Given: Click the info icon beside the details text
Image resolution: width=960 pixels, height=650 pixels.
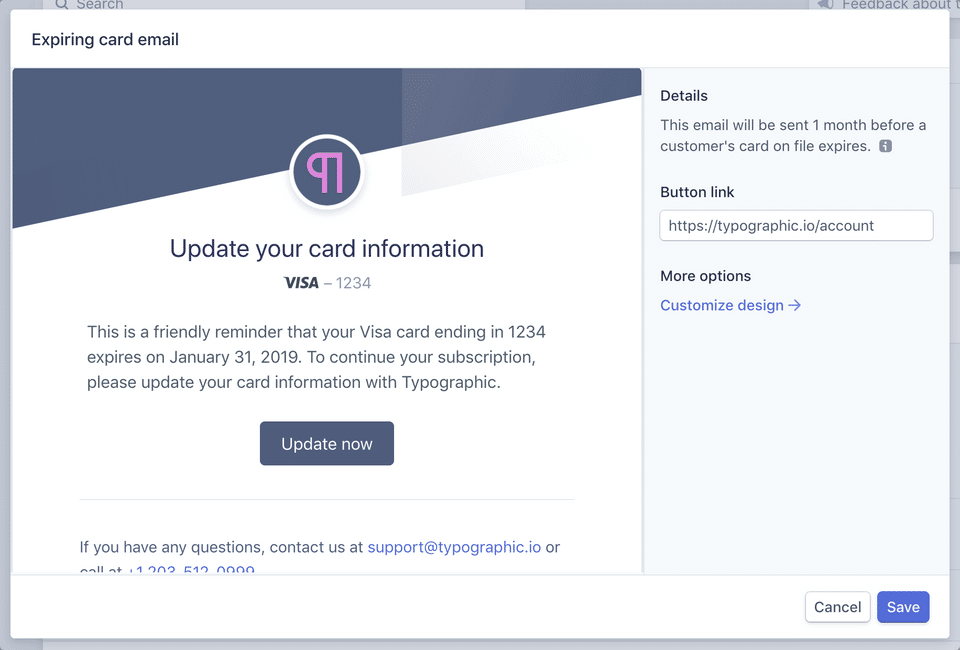Looking at the screenshot, I should (885, 146).
